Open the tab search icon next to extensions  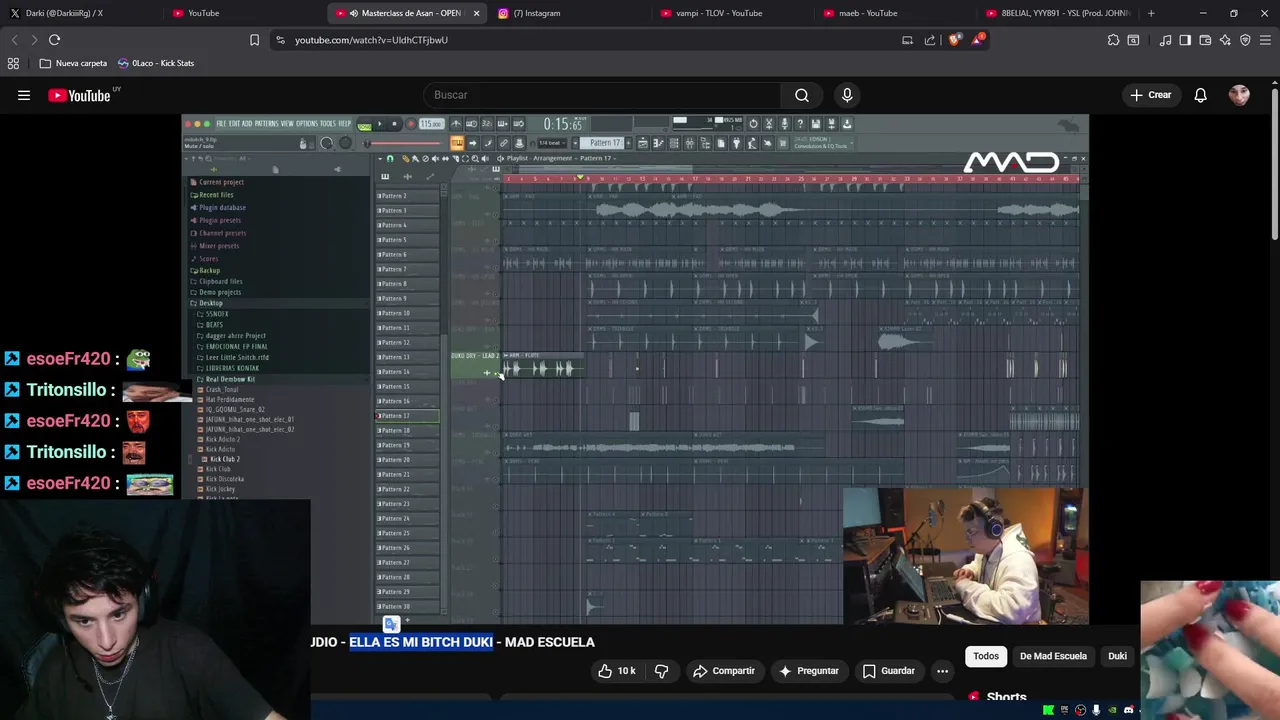(x=1133, y=40)
